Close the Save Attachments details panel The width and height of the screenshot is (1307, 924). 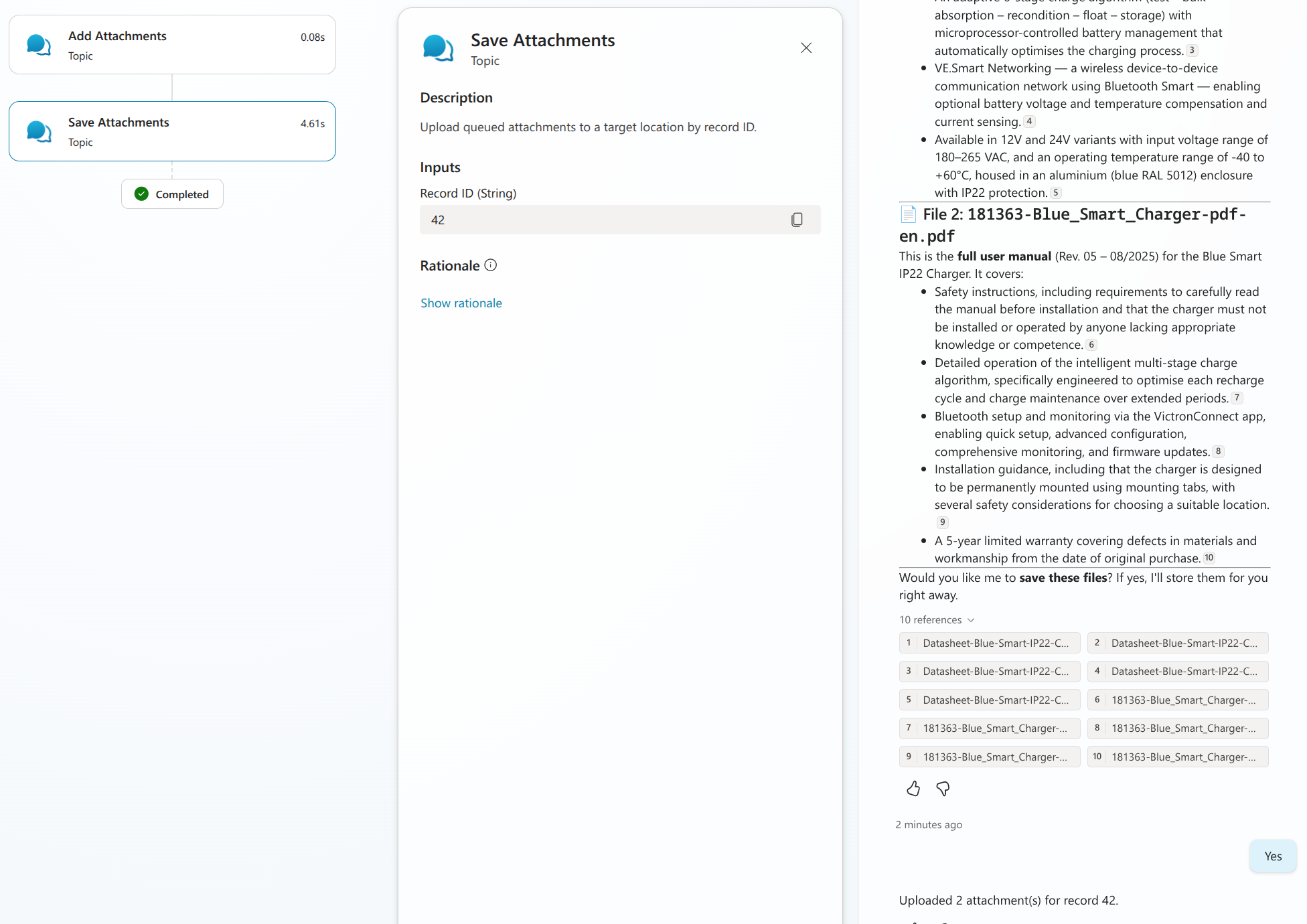pos(806,48)
